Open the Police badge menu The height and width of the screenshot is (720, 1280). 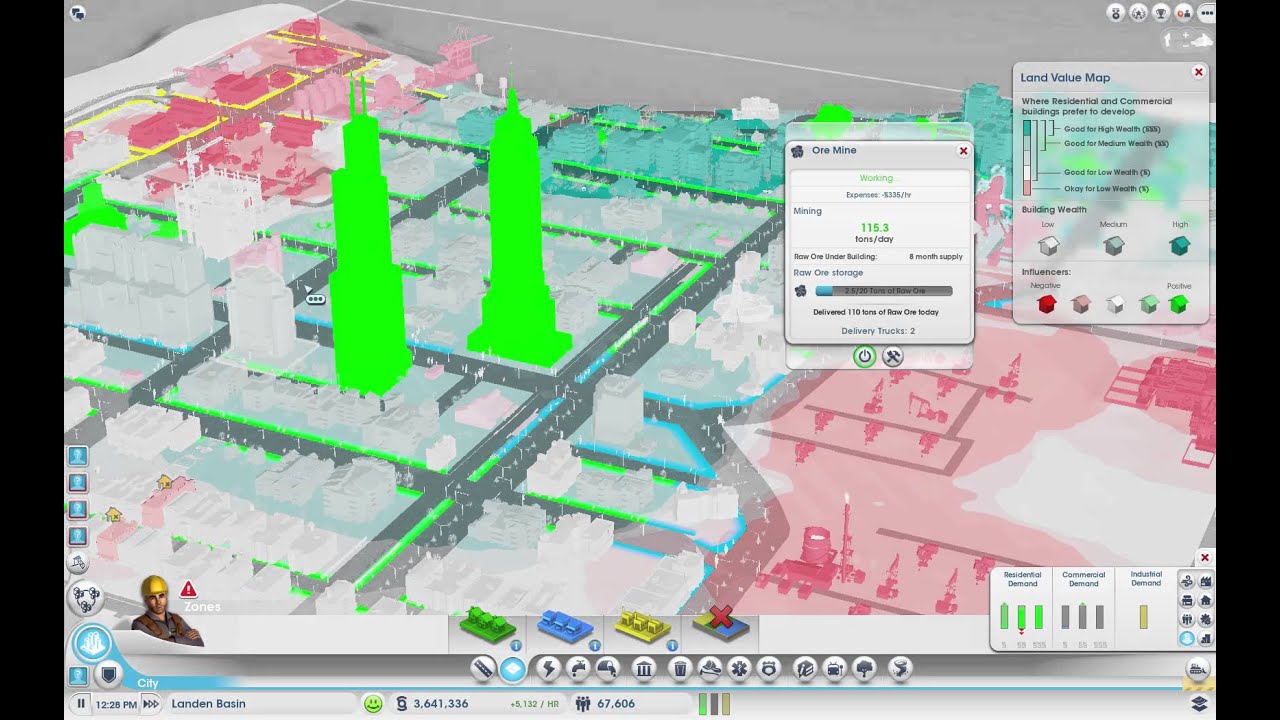767,668
